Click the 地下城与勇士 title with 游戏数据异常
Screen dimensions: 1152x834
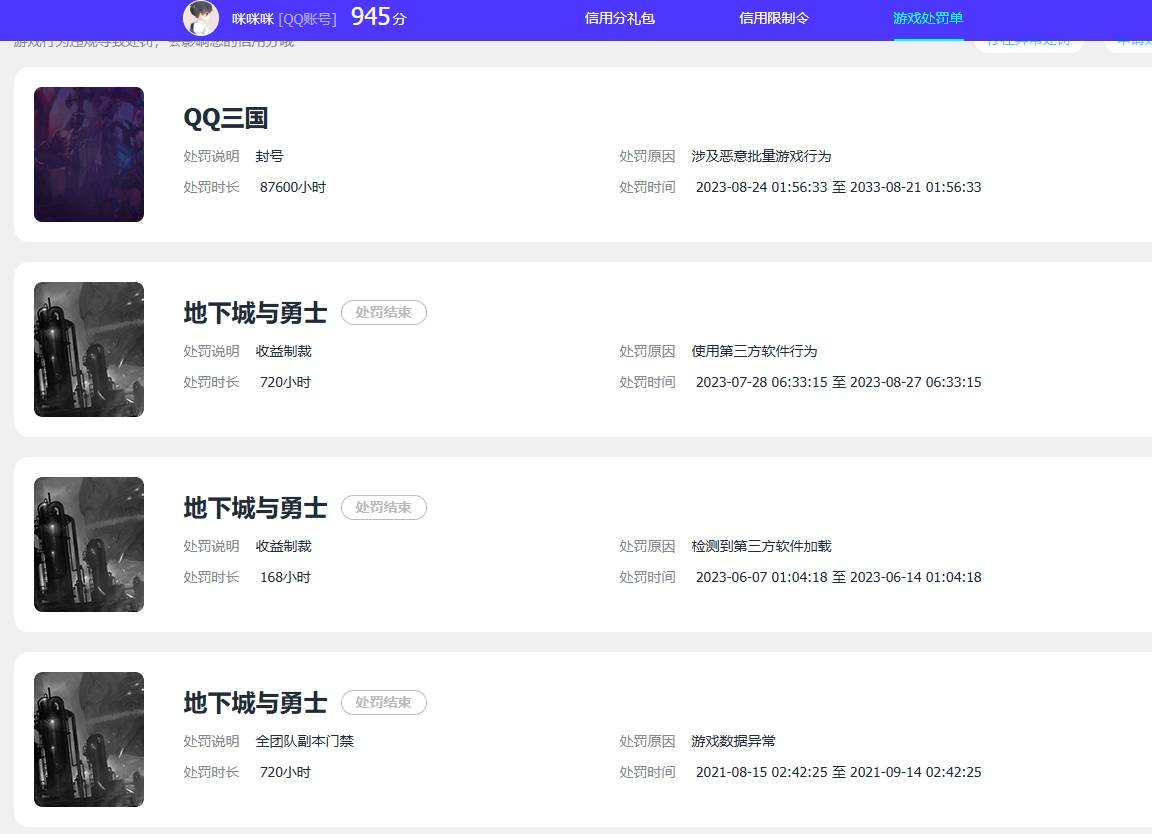(x=255, y=703)
